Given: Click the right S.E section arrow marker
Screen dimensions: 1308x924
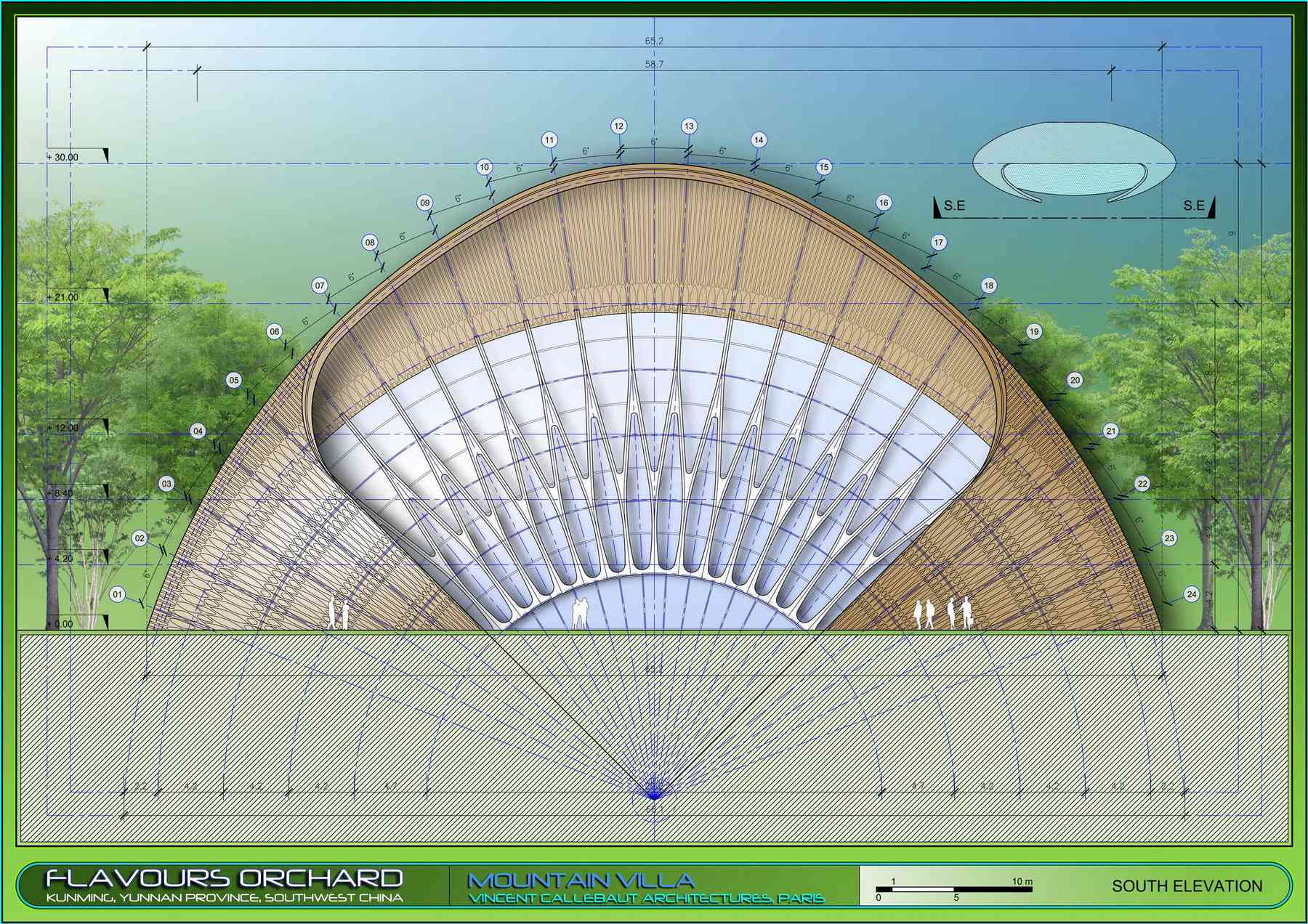Looking at the screenshot, I should (1197, 206).
